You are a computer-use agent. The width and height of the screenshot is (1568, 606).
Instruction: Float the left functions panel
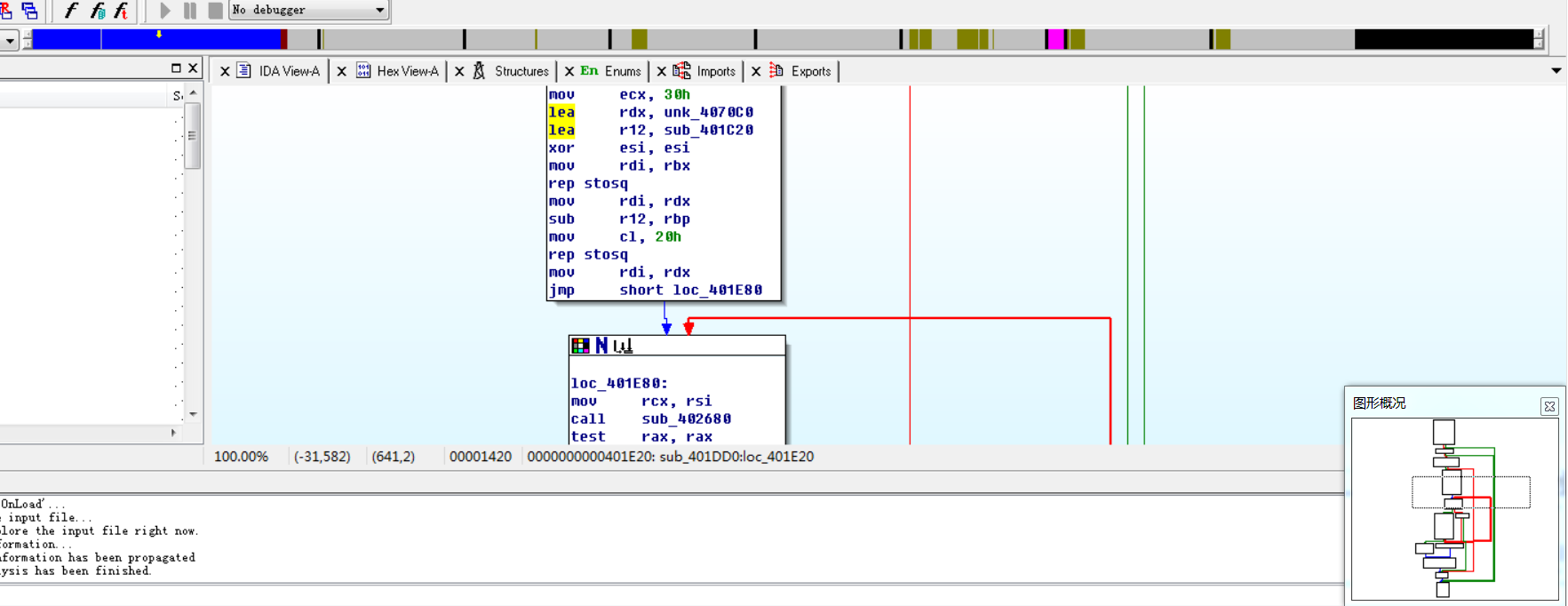point(176,68)
